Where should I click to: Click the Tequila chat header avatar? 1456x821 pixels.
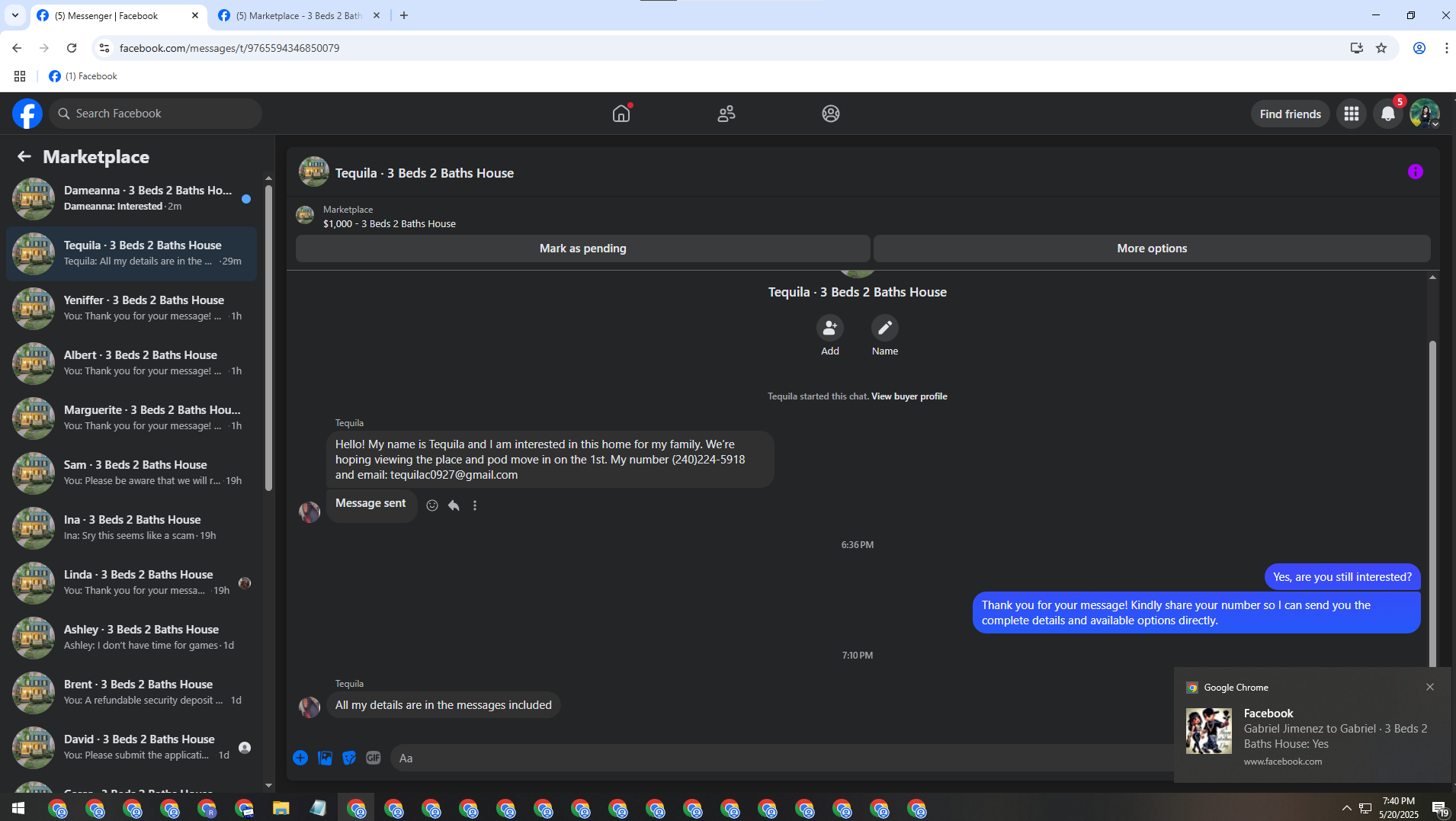314,172
